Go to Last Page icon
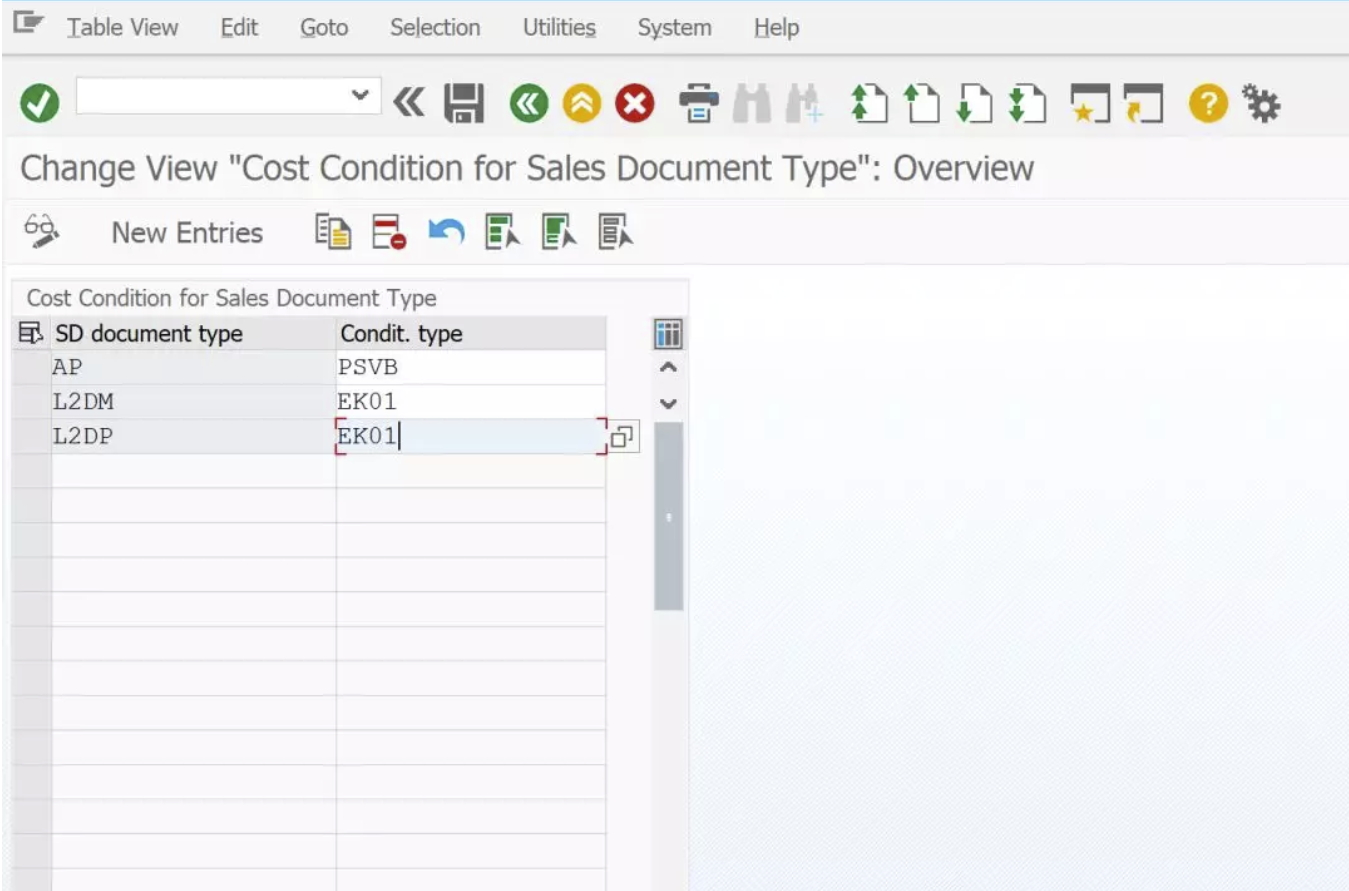Screen dimensions: 1349x891 tap(1025, 103)
